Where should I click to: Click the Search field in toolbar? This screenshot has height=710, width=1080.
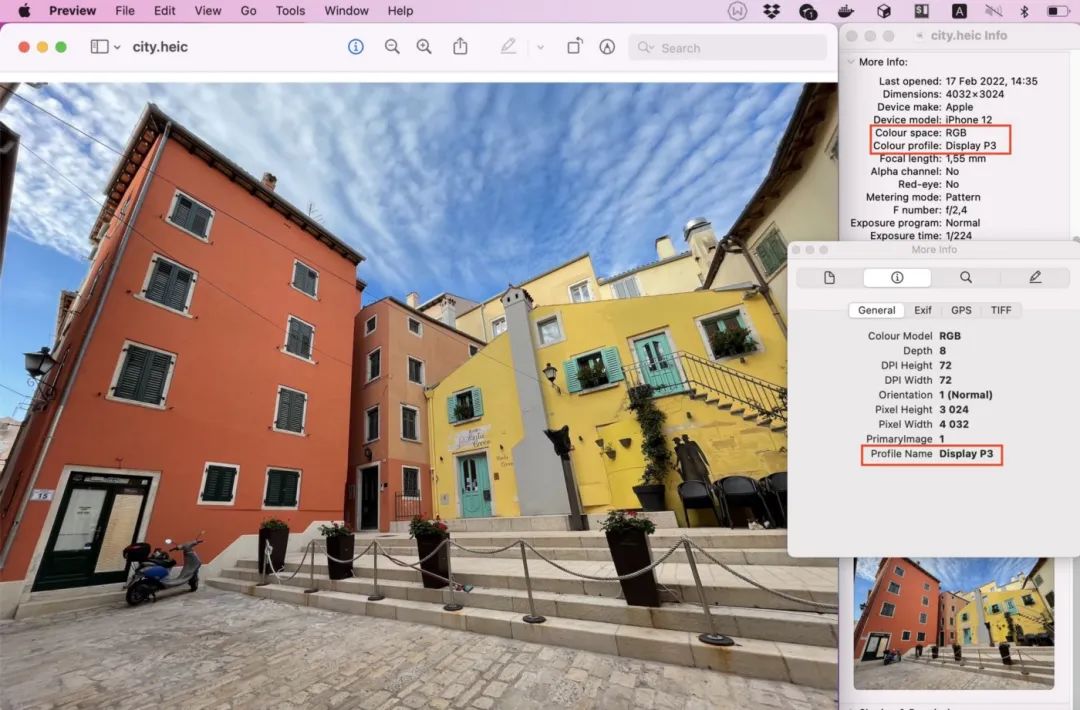(727, 48)
